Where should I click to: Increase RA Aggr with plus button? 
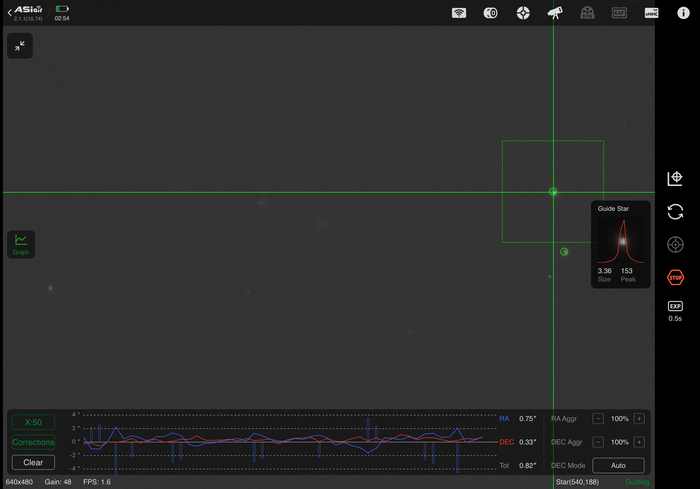click(x=639, y=419)
